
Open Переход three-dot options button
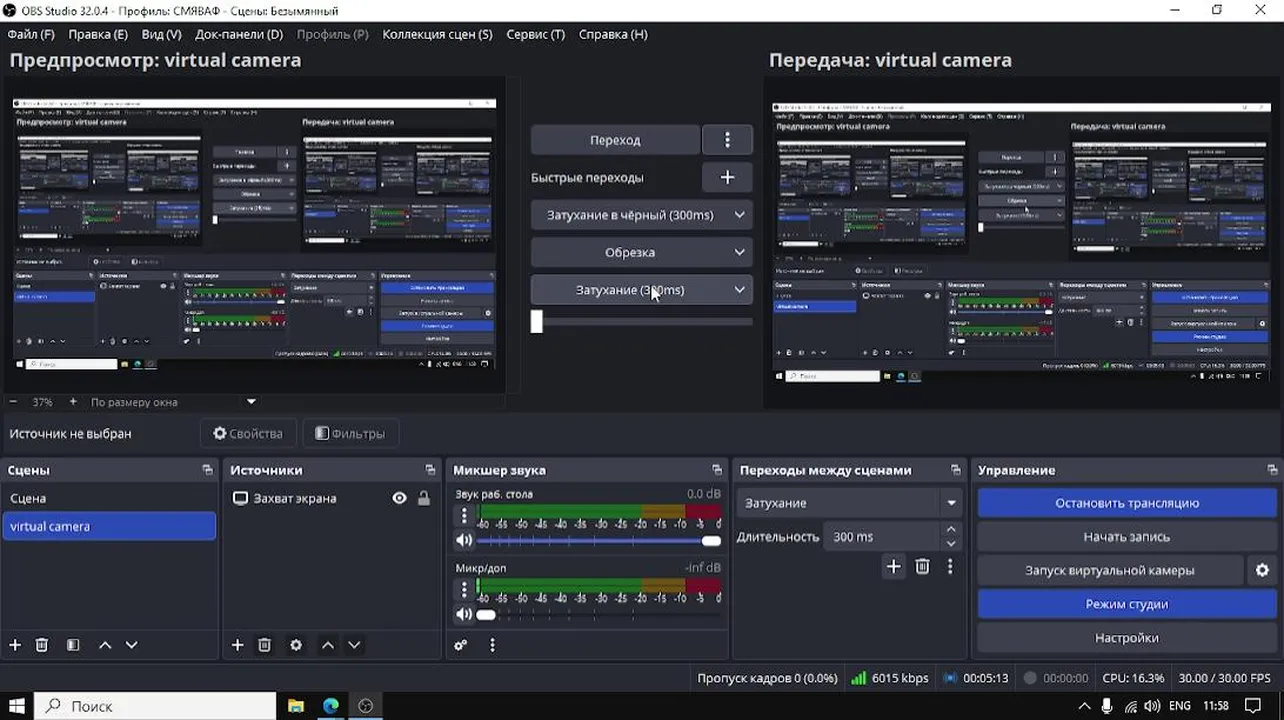coord(727,140)
